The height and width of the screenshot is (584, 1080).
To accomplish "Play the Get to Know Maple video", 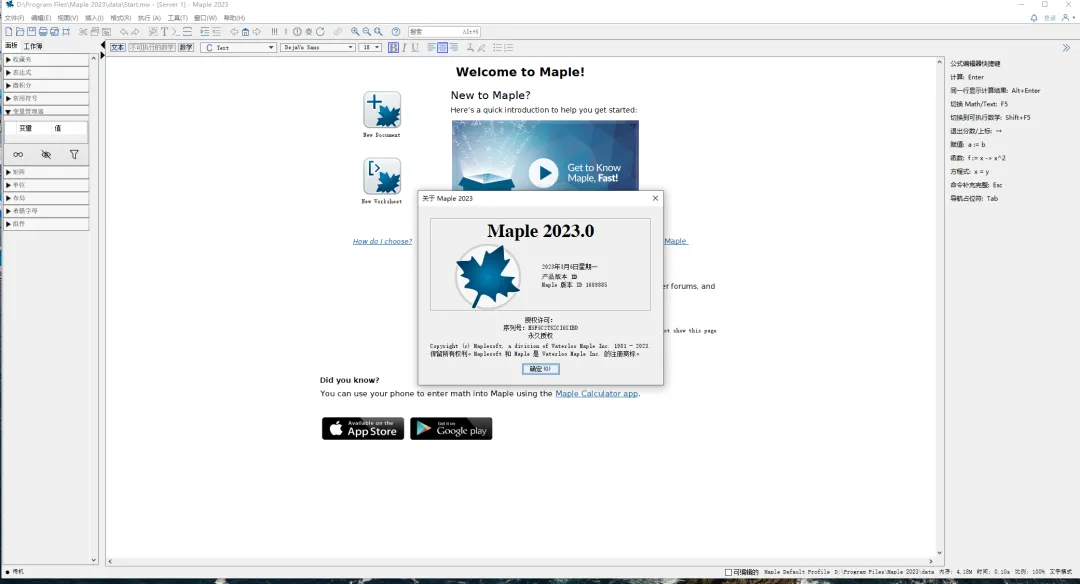I will [x=543, y=173].
